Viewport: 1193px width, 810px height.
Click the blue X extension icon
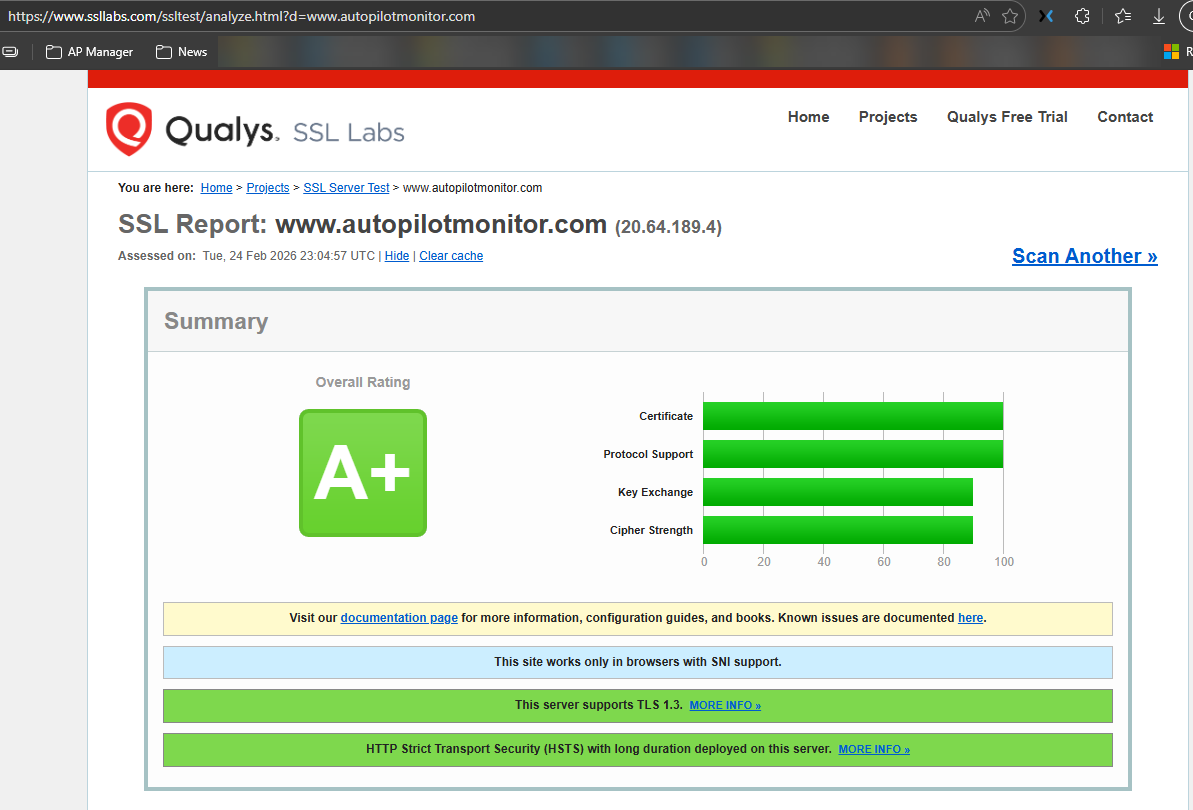tap(1046, 16)
